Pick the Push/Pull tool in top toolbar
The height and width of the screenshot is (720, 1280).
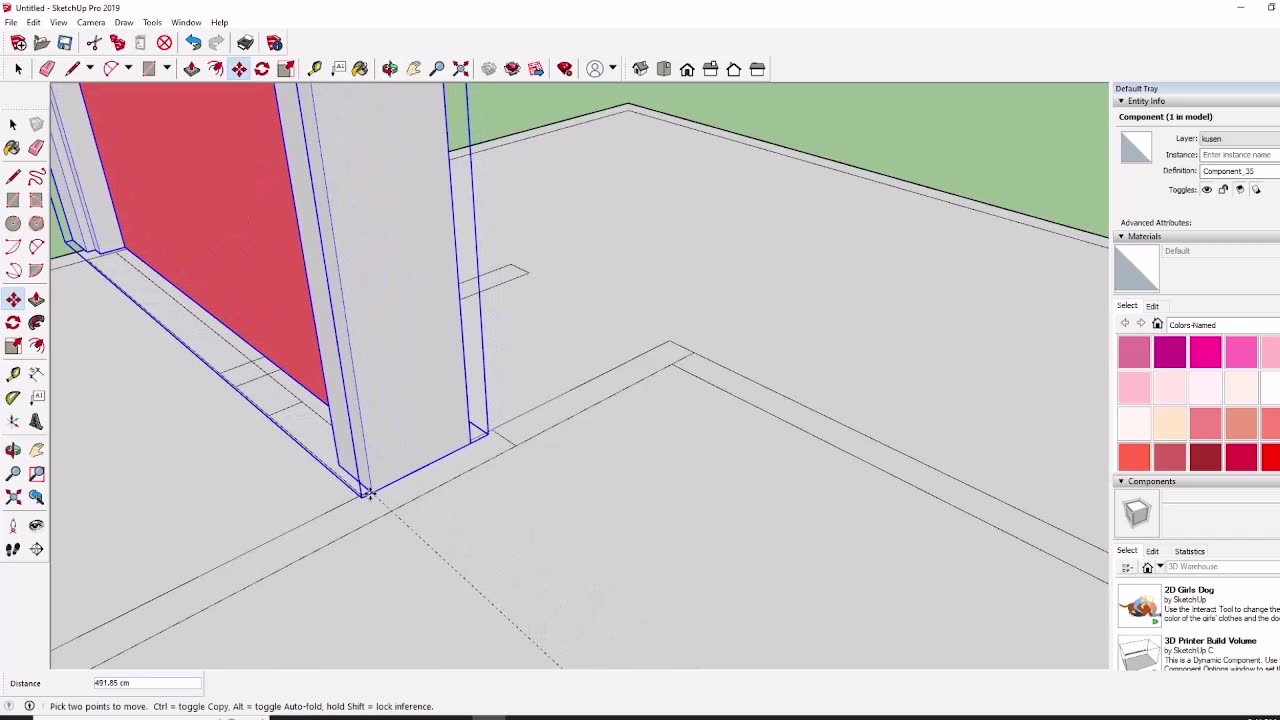(192, 69)
